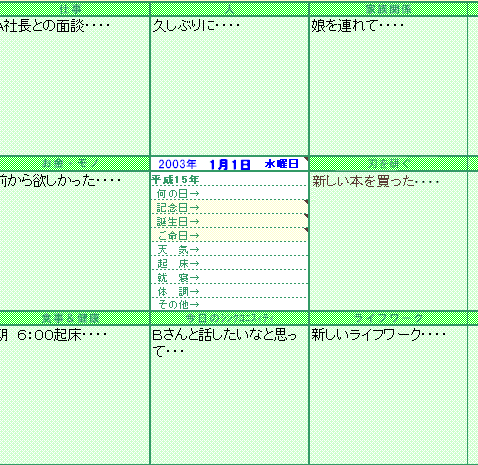The width and height of the screenshot is (478, 465).
Task: Click the 人 column header cell
Action: click(x=230, y=9)
